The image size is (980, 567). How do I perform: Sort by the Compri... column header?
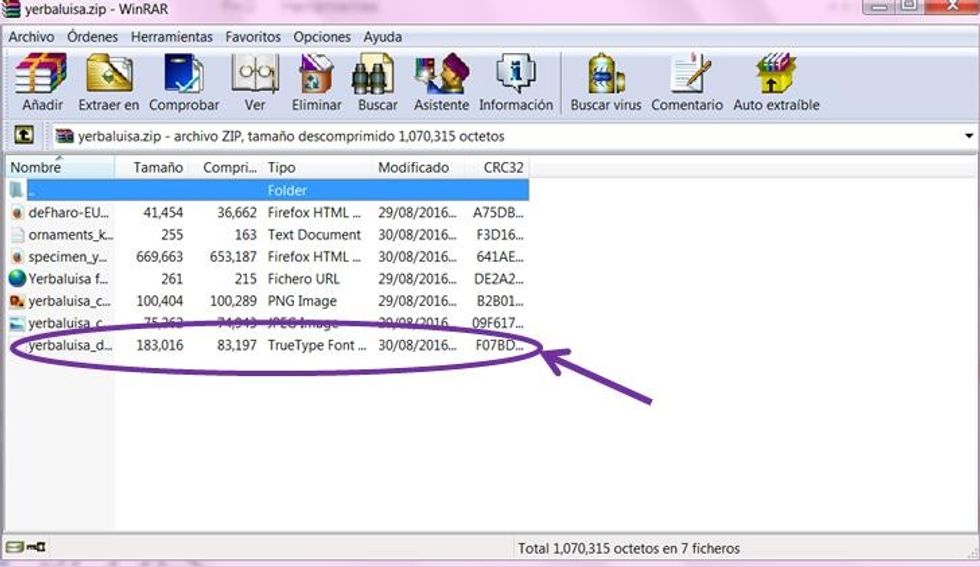226,168
